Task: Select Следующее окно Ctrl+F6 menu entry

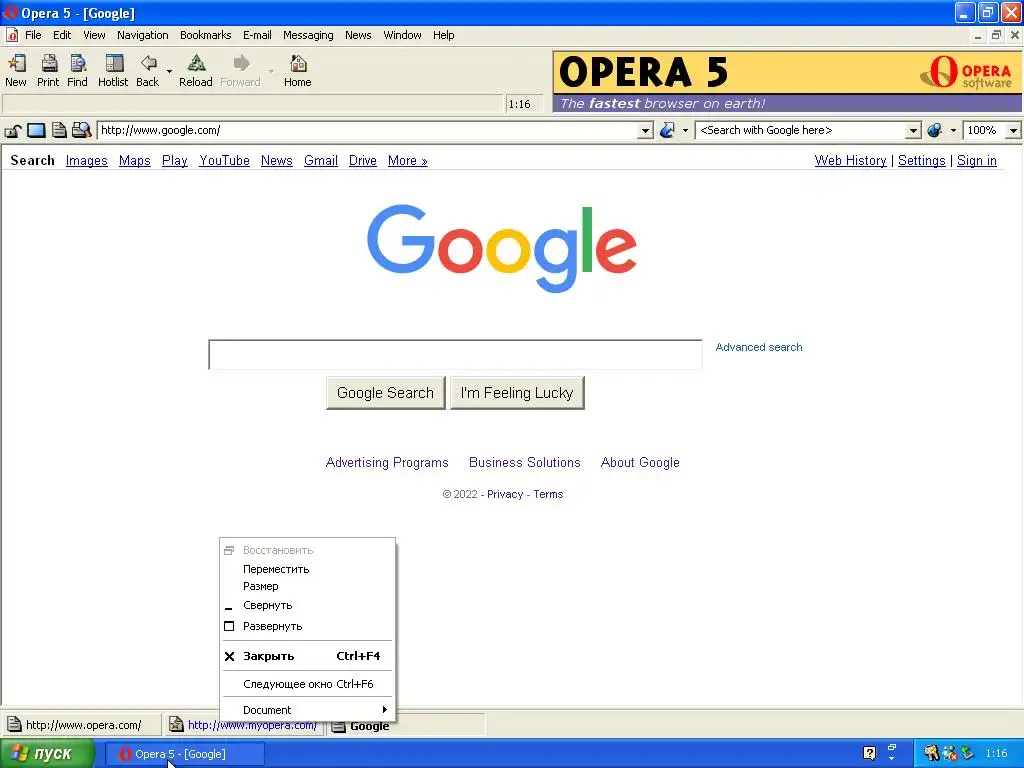Action: pyautogui.click(x=308, y=684)
